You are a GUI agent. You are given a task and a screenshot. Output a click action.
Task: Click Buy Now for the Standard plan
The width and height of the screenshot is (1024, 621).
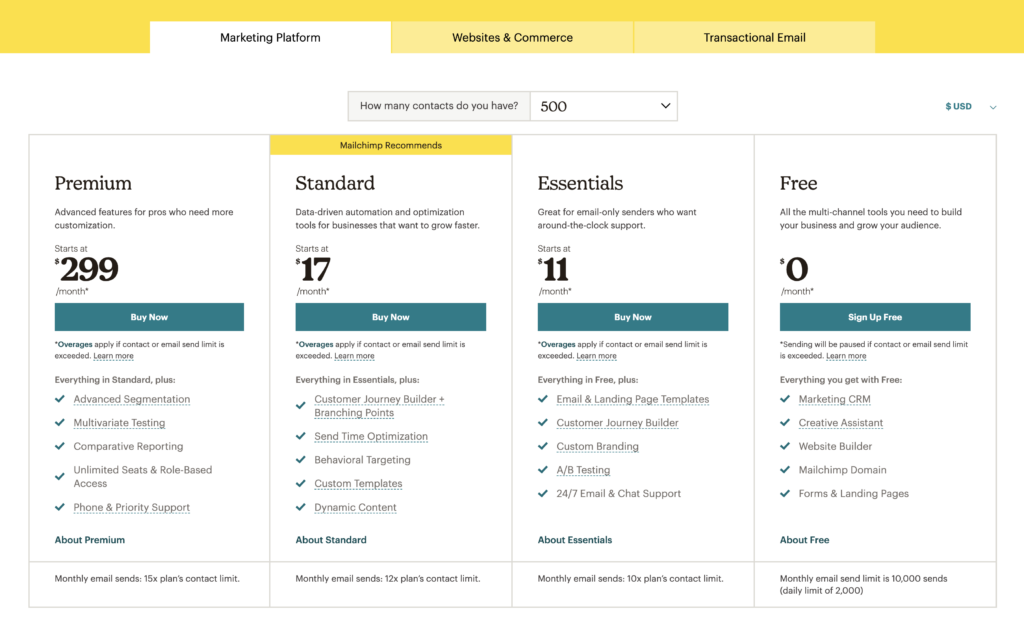click(x=391, y=317)
